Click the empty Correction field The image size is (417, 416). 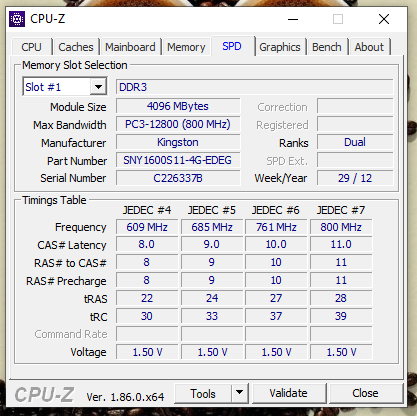[355, 106]
